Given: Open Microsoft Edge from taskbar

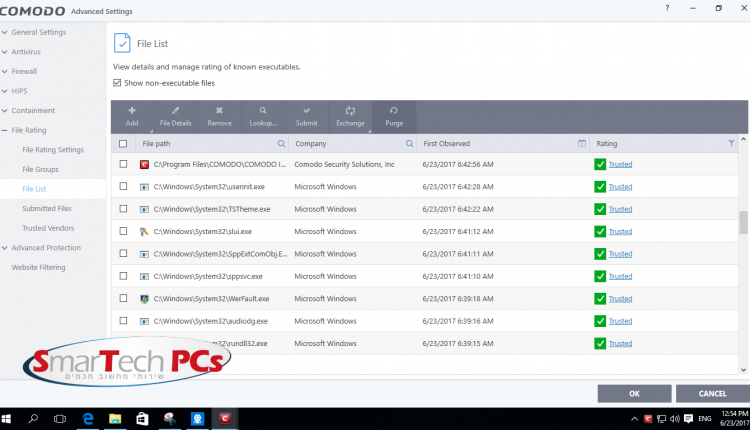Looking at the screenshot, I should click(88, 419).
